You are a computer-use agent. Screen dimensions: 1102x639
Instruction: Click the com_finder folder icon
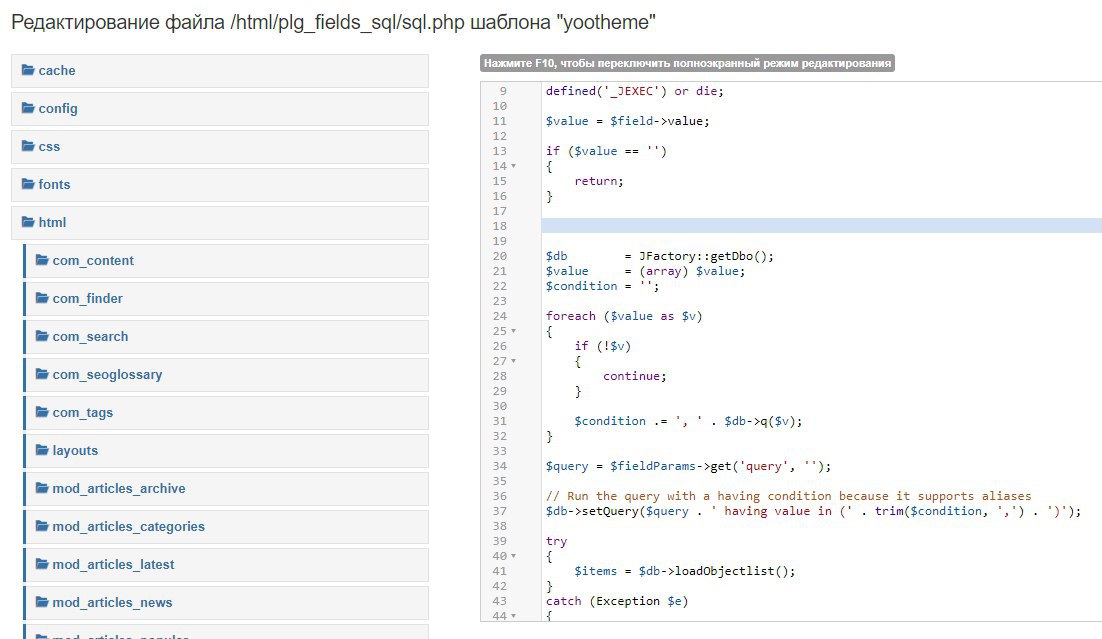click(x=42, y=297)
